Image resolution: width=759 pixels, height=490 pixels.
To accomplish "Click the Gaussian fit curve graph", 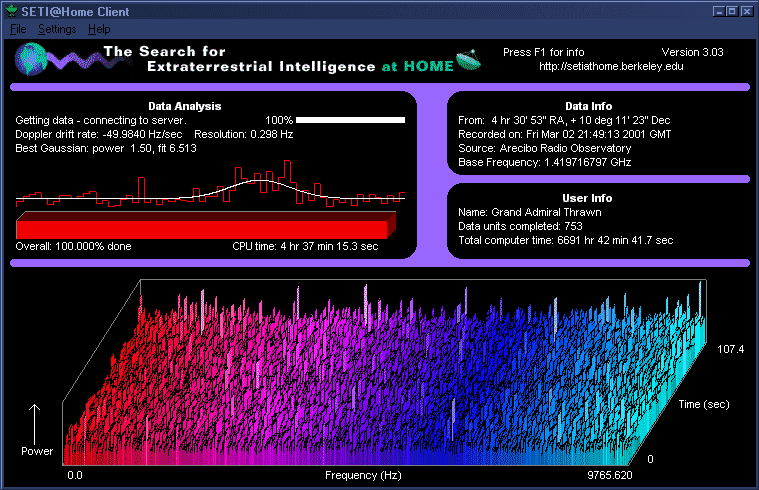I will [210, 184].
